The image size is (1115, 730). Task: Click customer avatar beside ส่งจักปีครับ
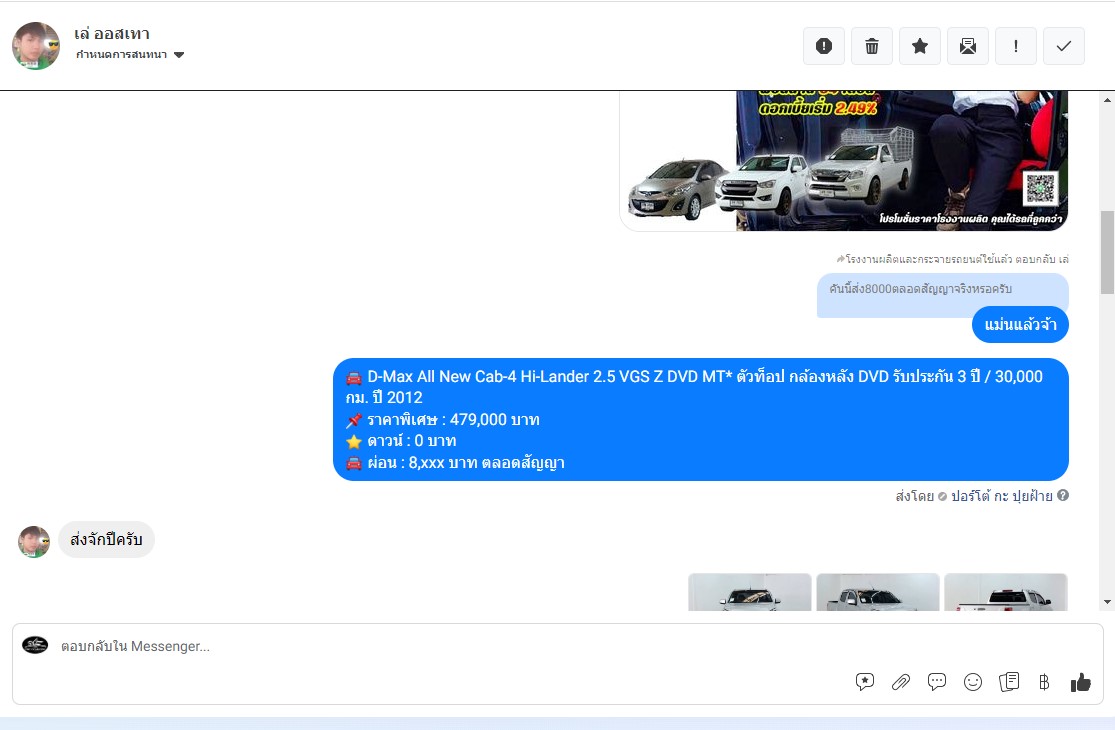click(34, 542)
